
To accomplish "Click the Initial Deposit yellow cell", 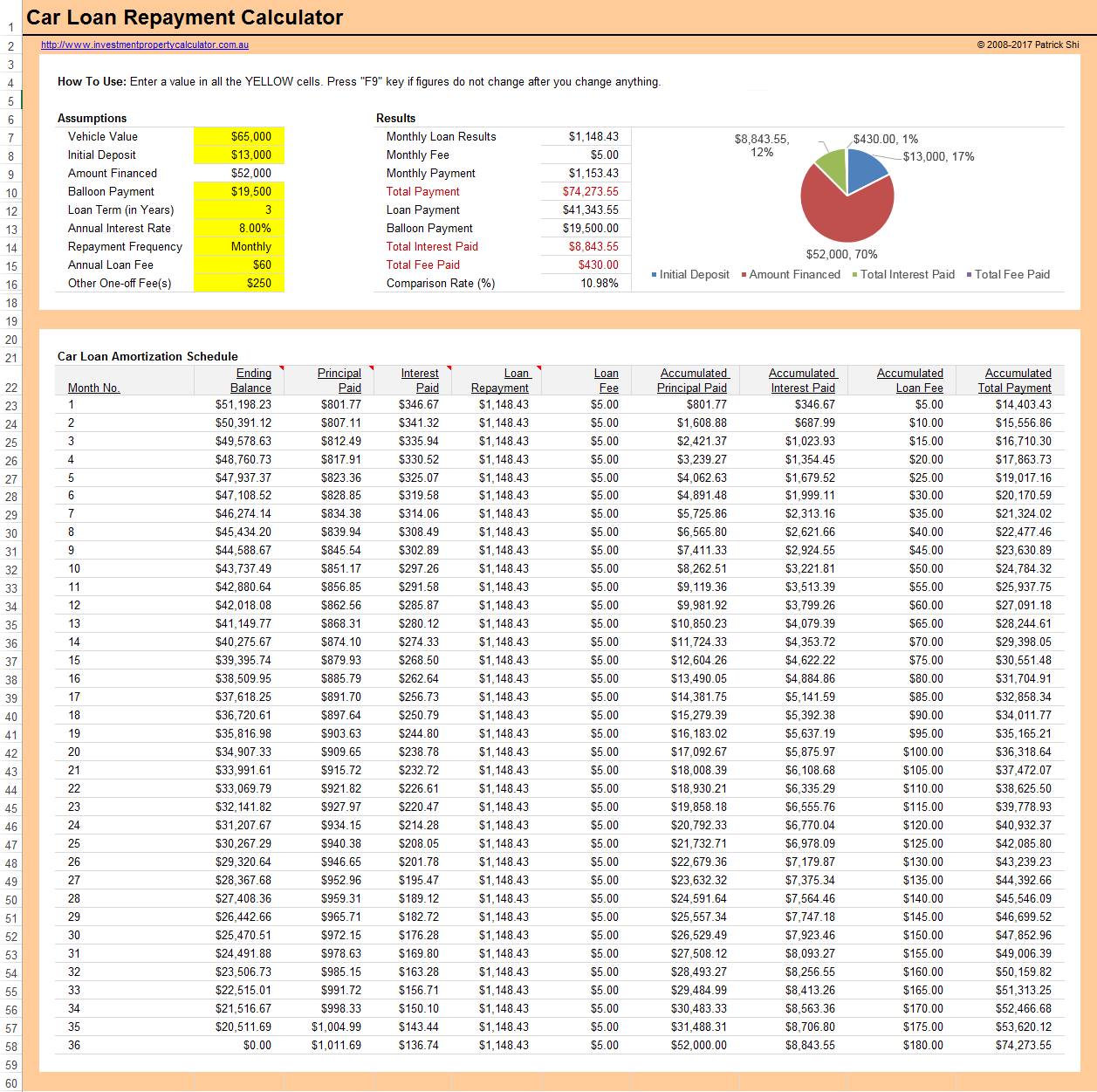I will [238, 155].
